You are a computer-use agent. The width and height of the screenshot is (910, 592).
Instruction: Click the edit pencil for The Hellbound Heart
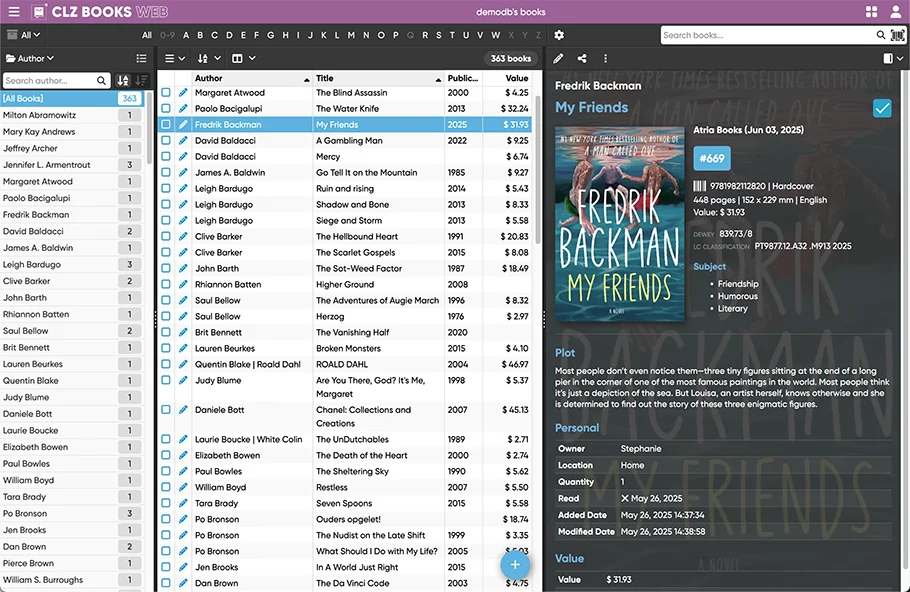(183, 236)
